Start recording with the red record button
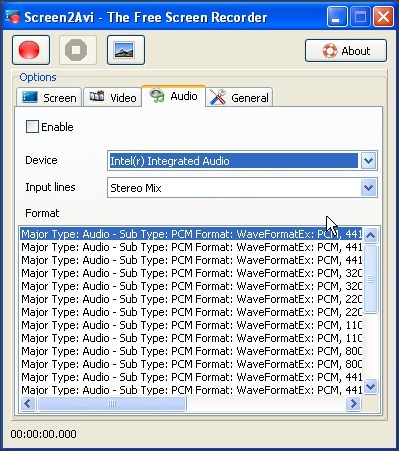The image size is (399, 451). point(31,50)
